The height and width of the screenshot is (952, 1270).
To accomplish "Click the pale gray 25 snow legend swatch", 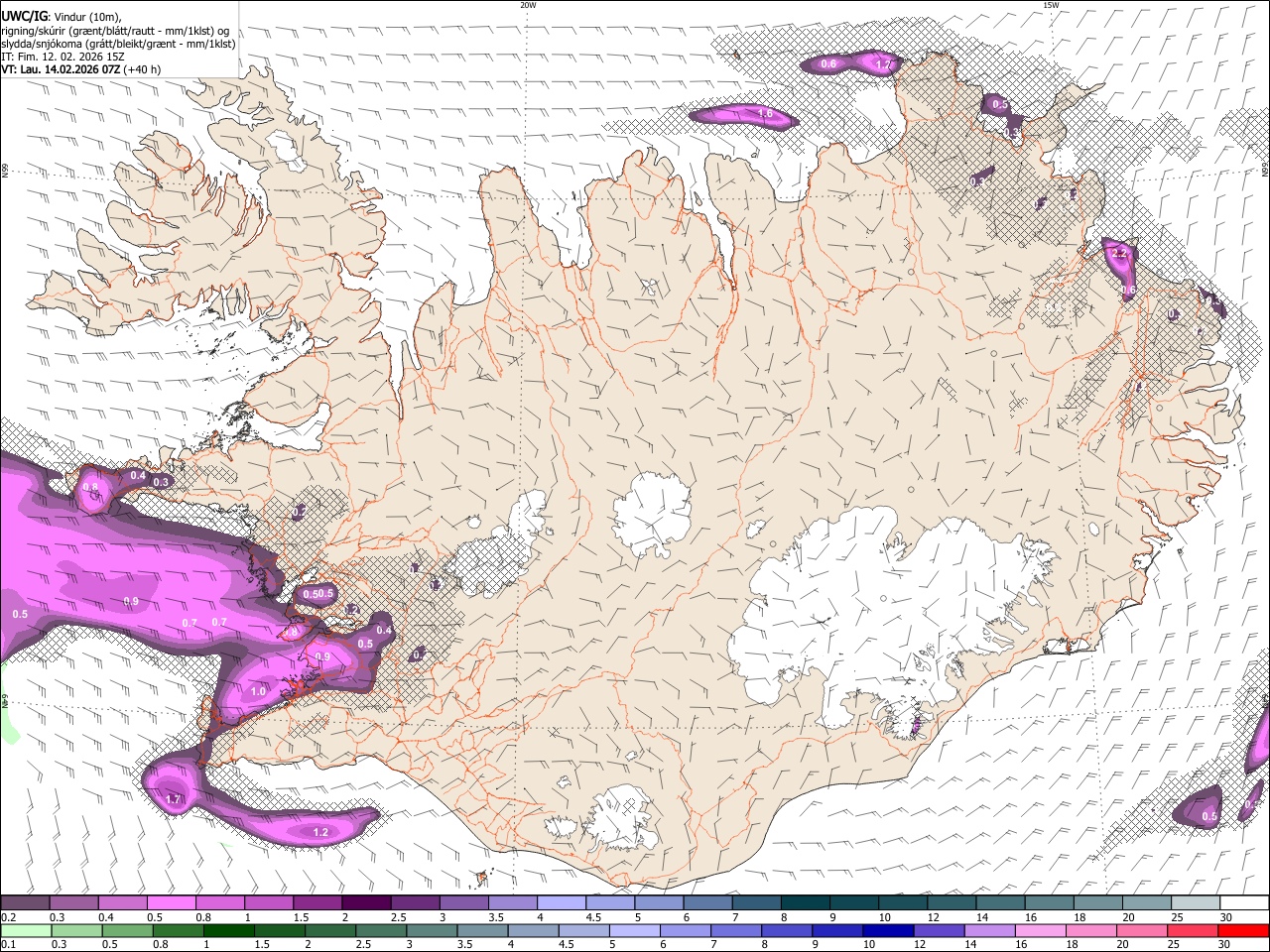I will (x=1195, y=903).
